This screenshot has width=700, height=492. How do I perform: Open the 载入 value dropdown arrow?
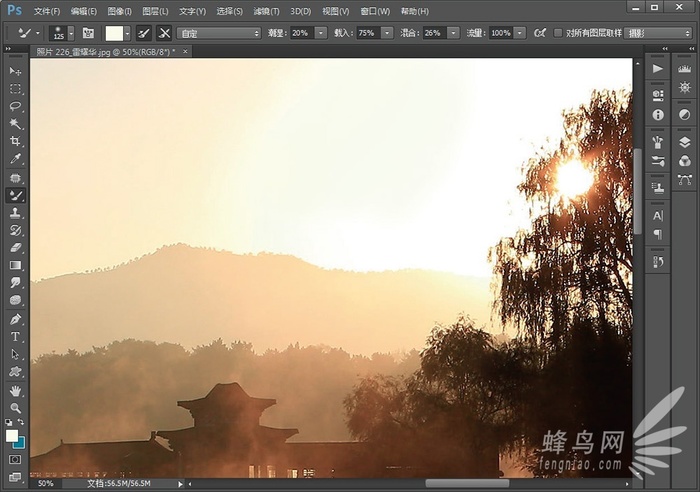pos(387,33)
